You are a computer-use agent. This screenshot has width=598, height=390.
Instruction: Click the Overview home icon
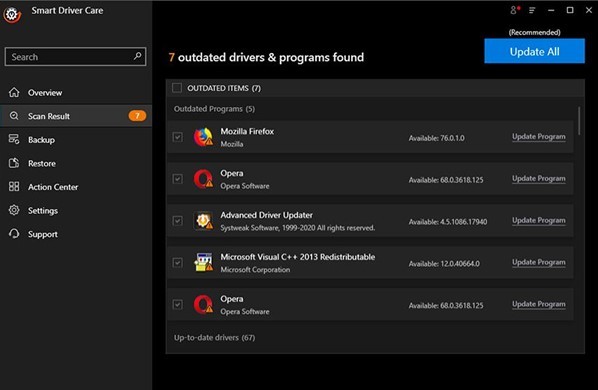(x=14, y=92)
